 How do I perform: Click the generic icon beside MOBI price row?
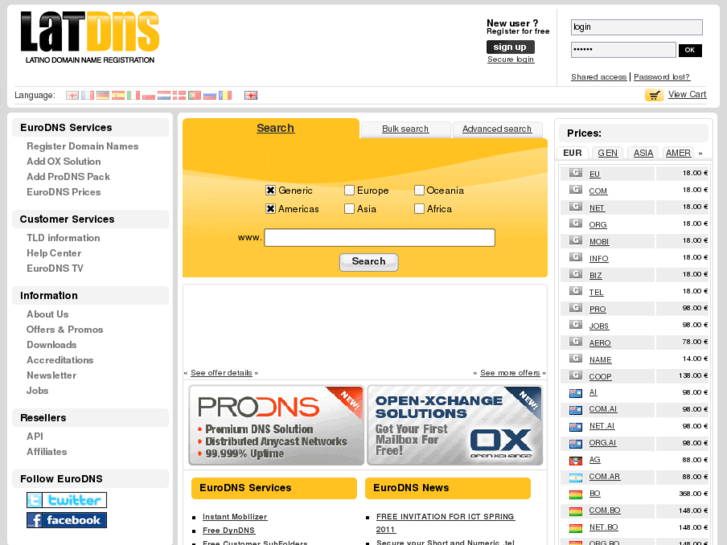pos(575,240)
